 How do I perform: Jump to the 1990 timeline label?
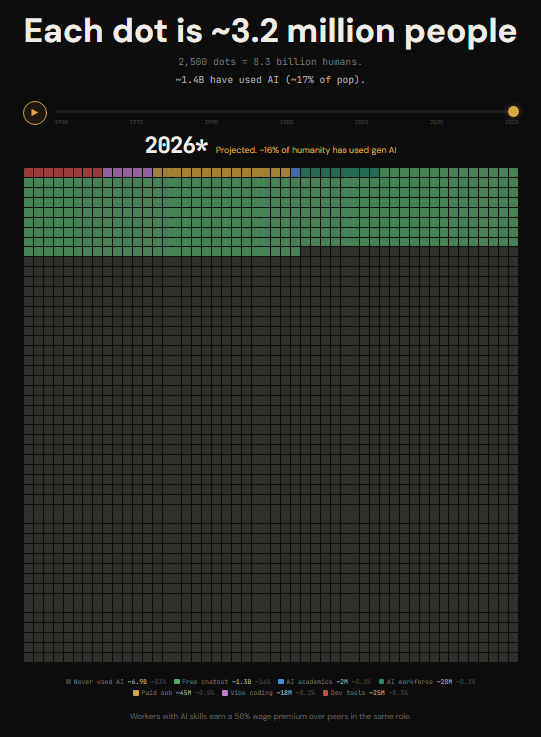[x=212, y=122]
